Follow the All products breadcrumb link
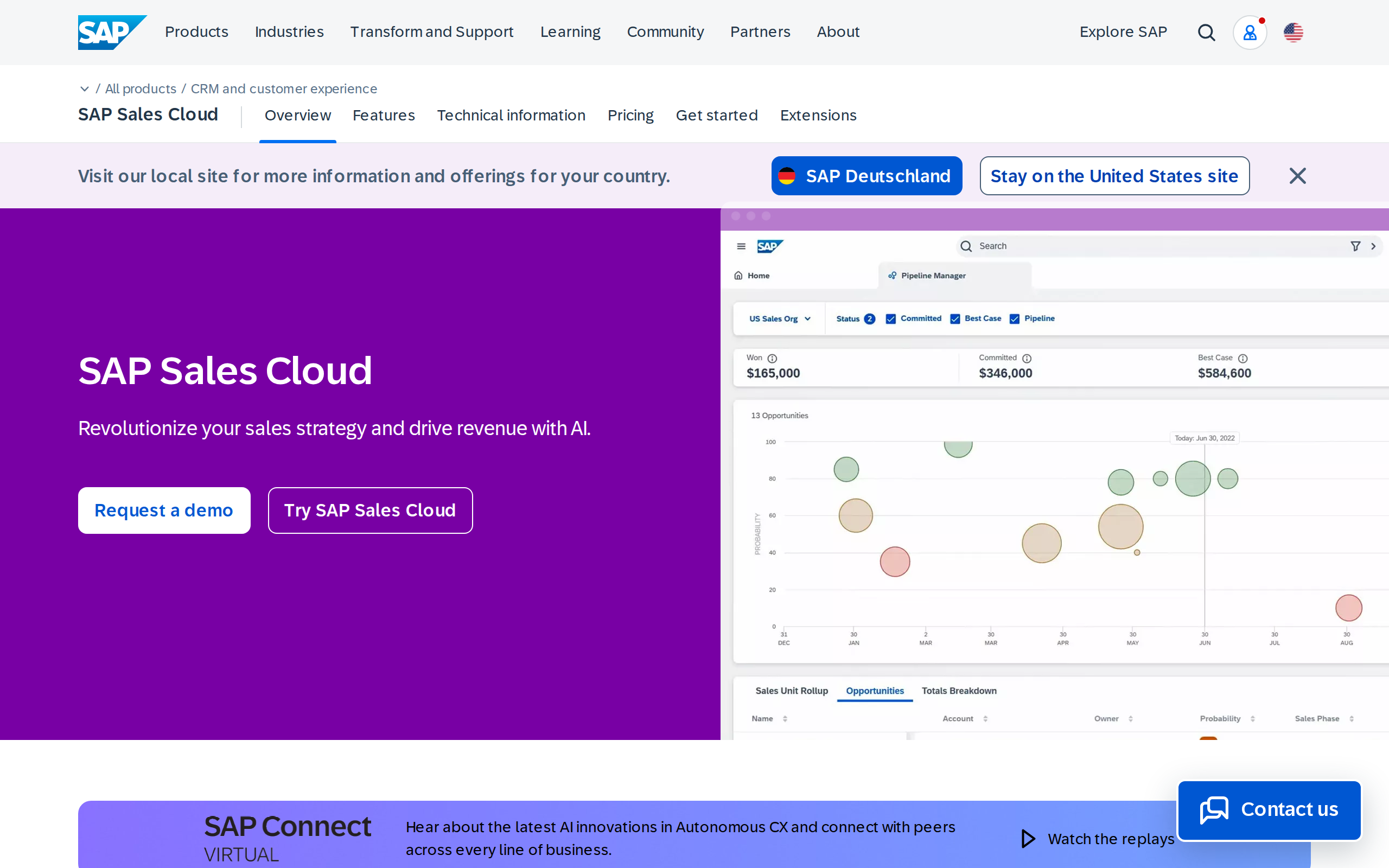Image resolution: width=1389 pixels, height=868 pixels. [141, 89]
